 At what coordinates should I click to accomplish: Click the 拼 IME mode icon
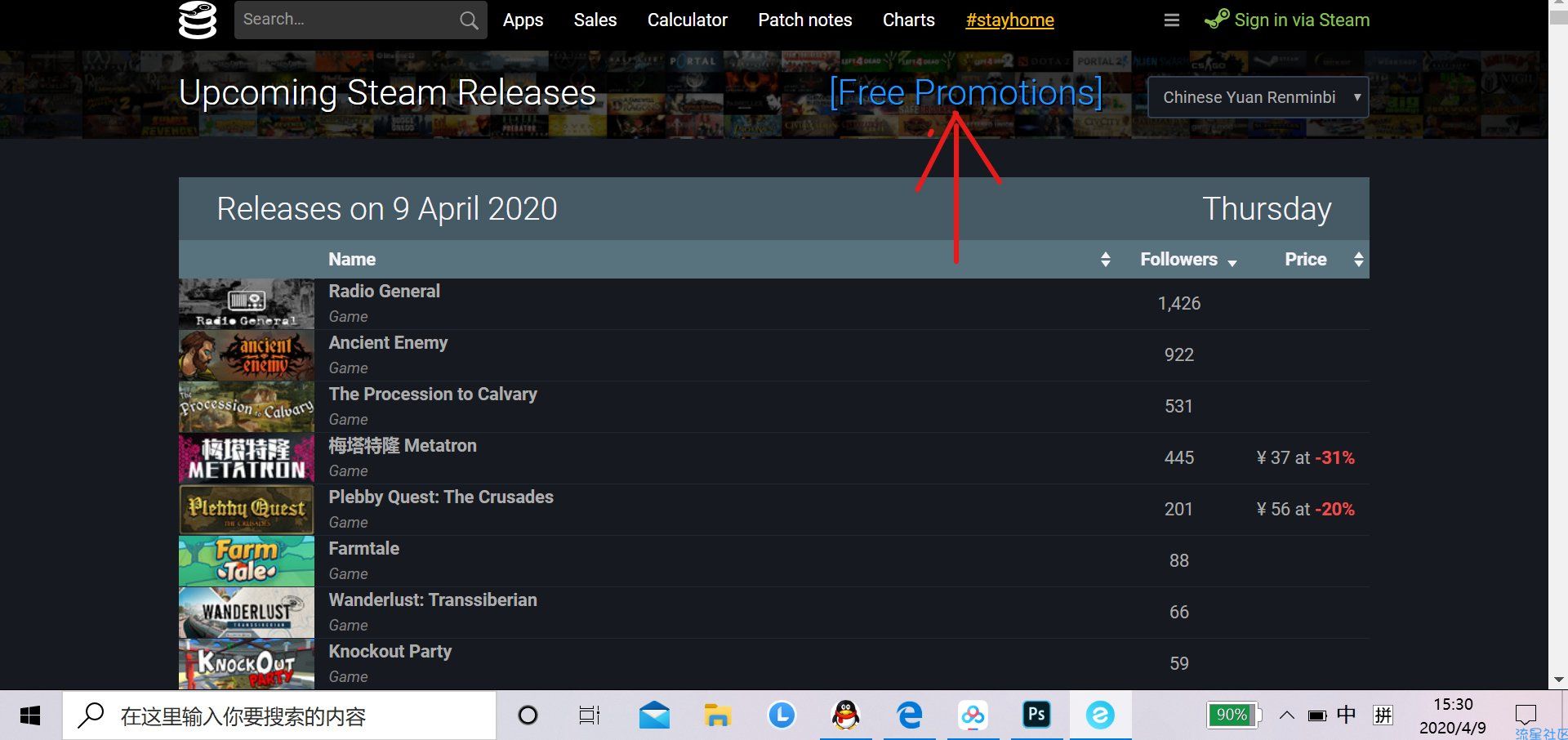point(1383,715)
